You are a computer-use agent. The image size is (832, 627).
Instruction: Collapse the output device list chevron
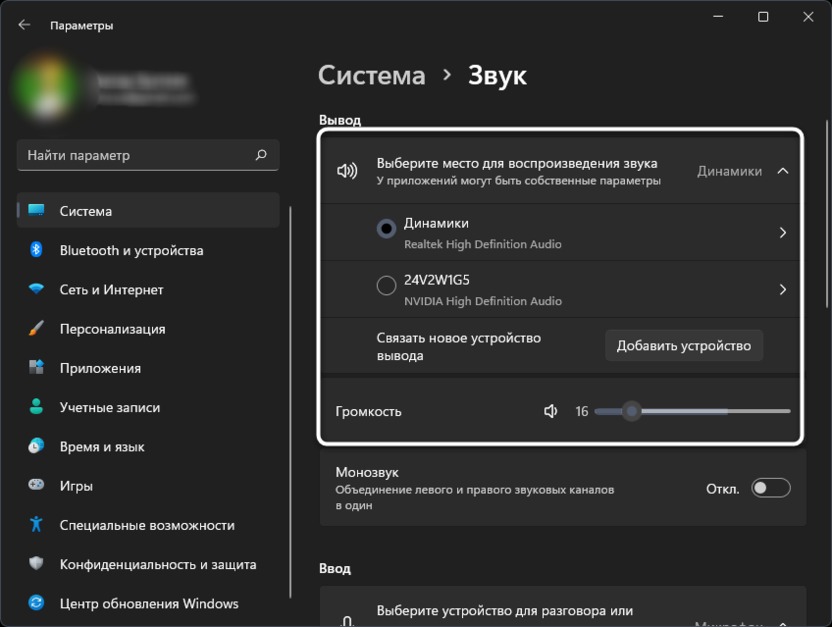[x=783, y=171]
